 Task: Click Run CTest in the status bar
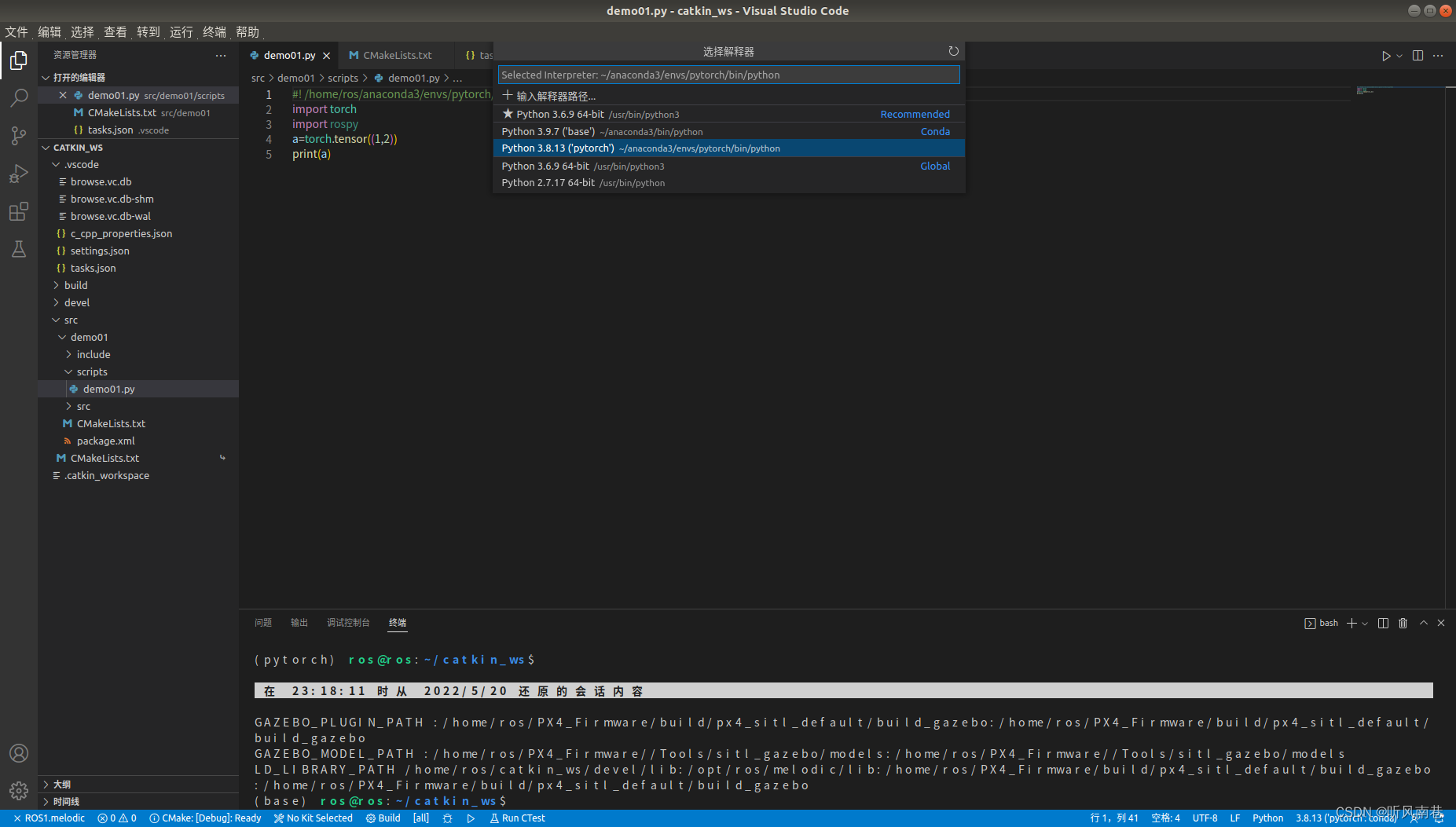click(x=517, y=818)
